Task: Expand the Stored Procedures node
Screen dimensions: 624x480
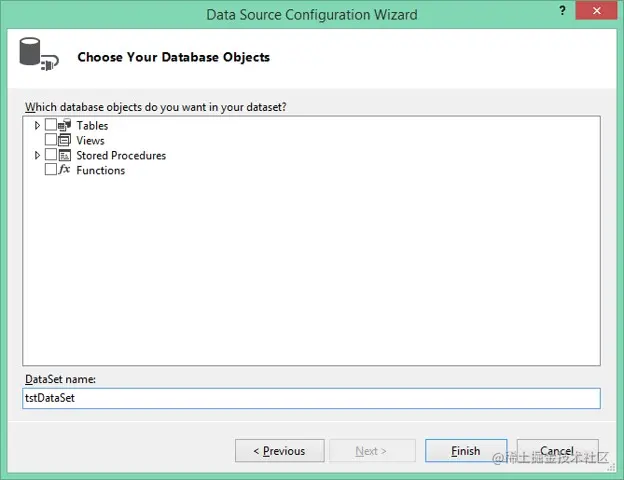Action: (37, 155)
